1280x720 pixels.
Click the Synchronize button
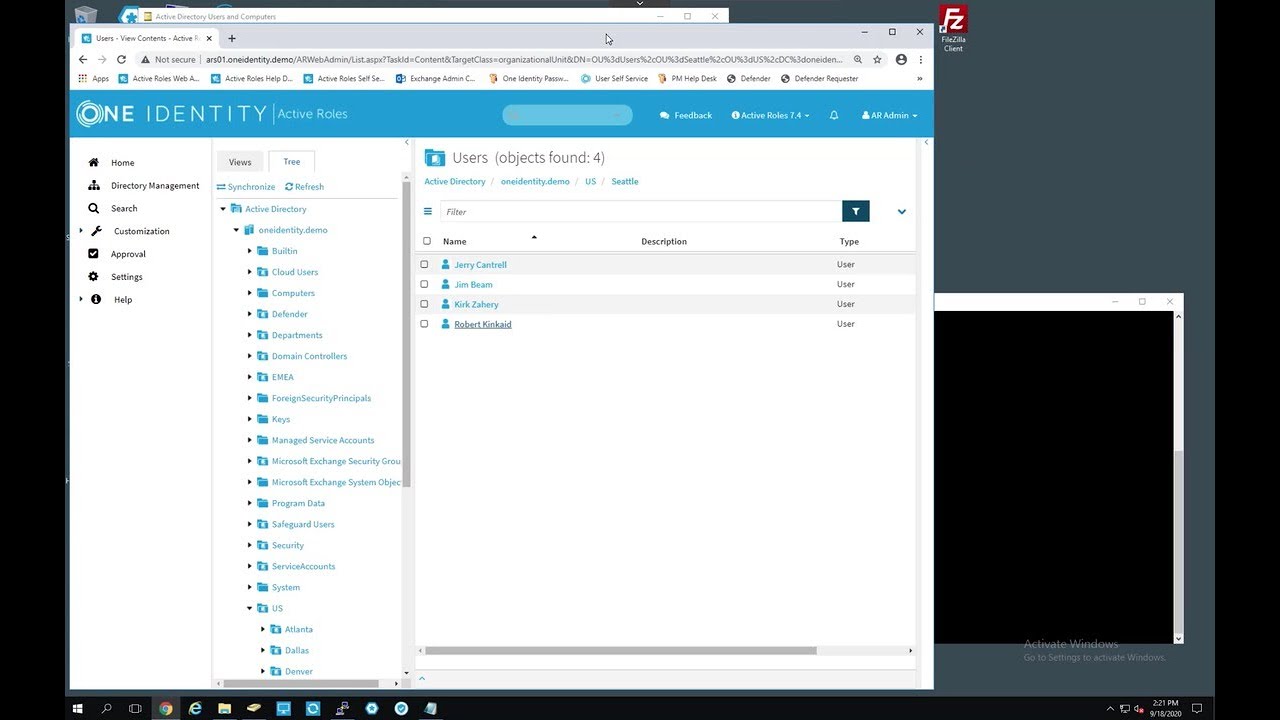point(245,186)
